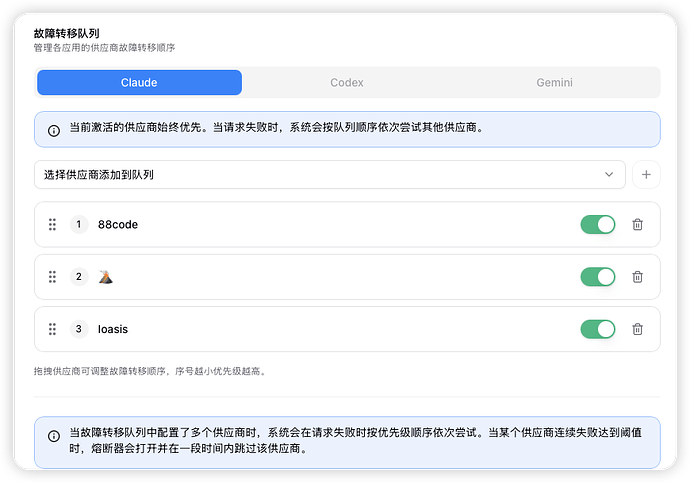Screen dimensions: 690x483
Task: Turn off the loasis provider toggle
Action: coord(598,329)
